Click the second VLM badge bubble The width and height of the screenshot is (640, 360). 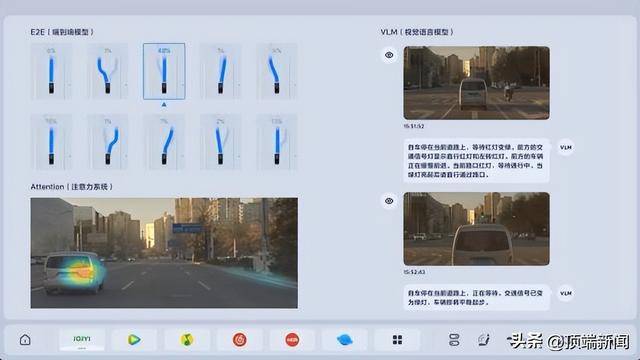click(566, 293)
